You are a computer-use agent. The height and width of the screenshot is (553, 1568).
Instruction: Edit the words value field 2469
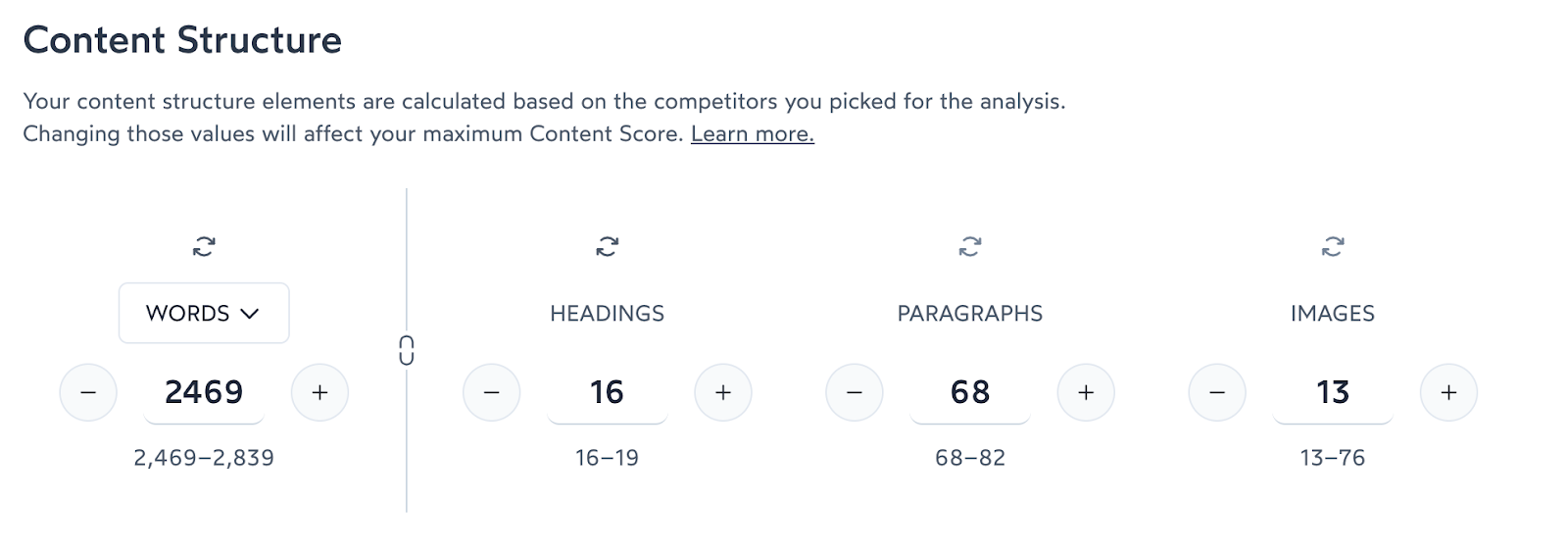point(204,392)
